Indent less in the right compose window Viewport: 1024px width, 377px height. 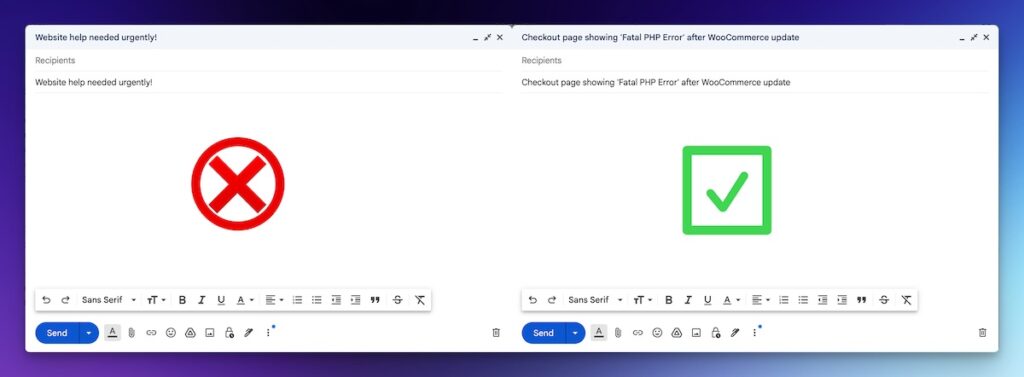[822, 300]
